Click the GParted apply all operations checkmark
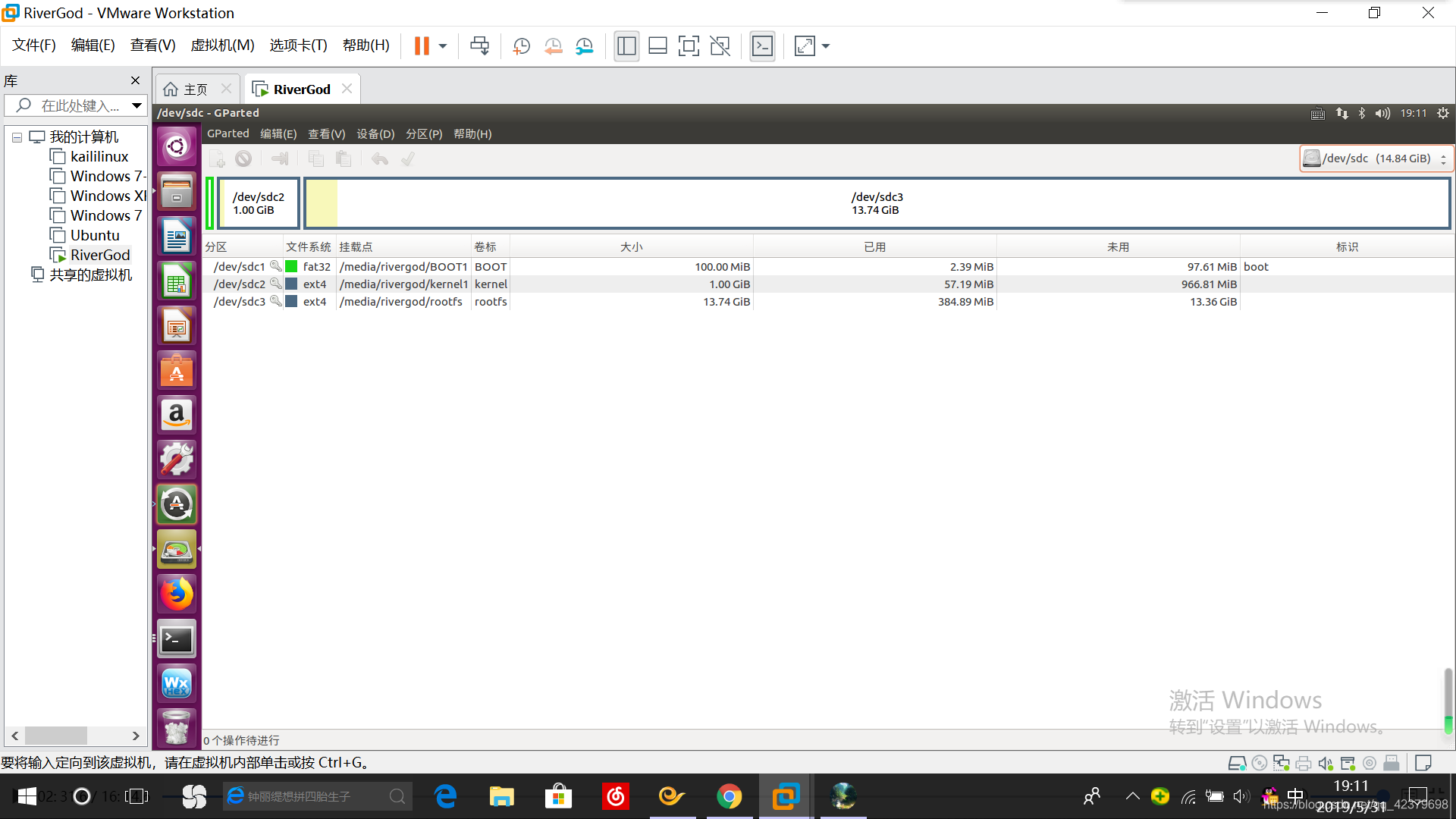The width and height of the screenshot is (1456, 819). pos(408,158)
